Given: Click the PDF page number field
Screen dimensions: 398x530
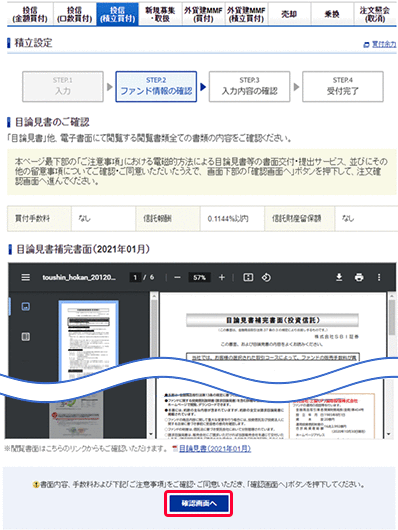Looking at the screenshot, I should click(x=135, y=278).
